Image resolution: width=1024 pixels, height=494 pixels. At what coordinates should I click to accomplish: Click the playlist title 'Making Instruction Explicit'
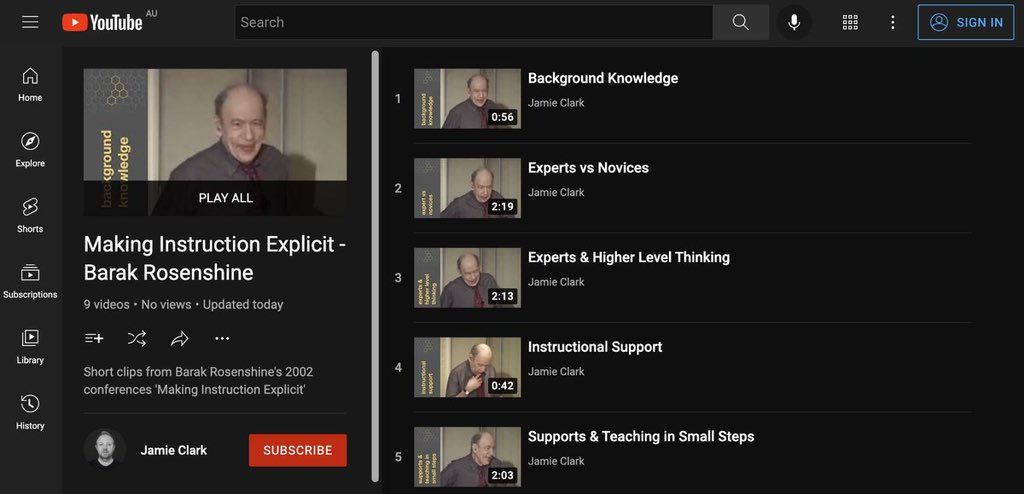click(x=215, y=258)
